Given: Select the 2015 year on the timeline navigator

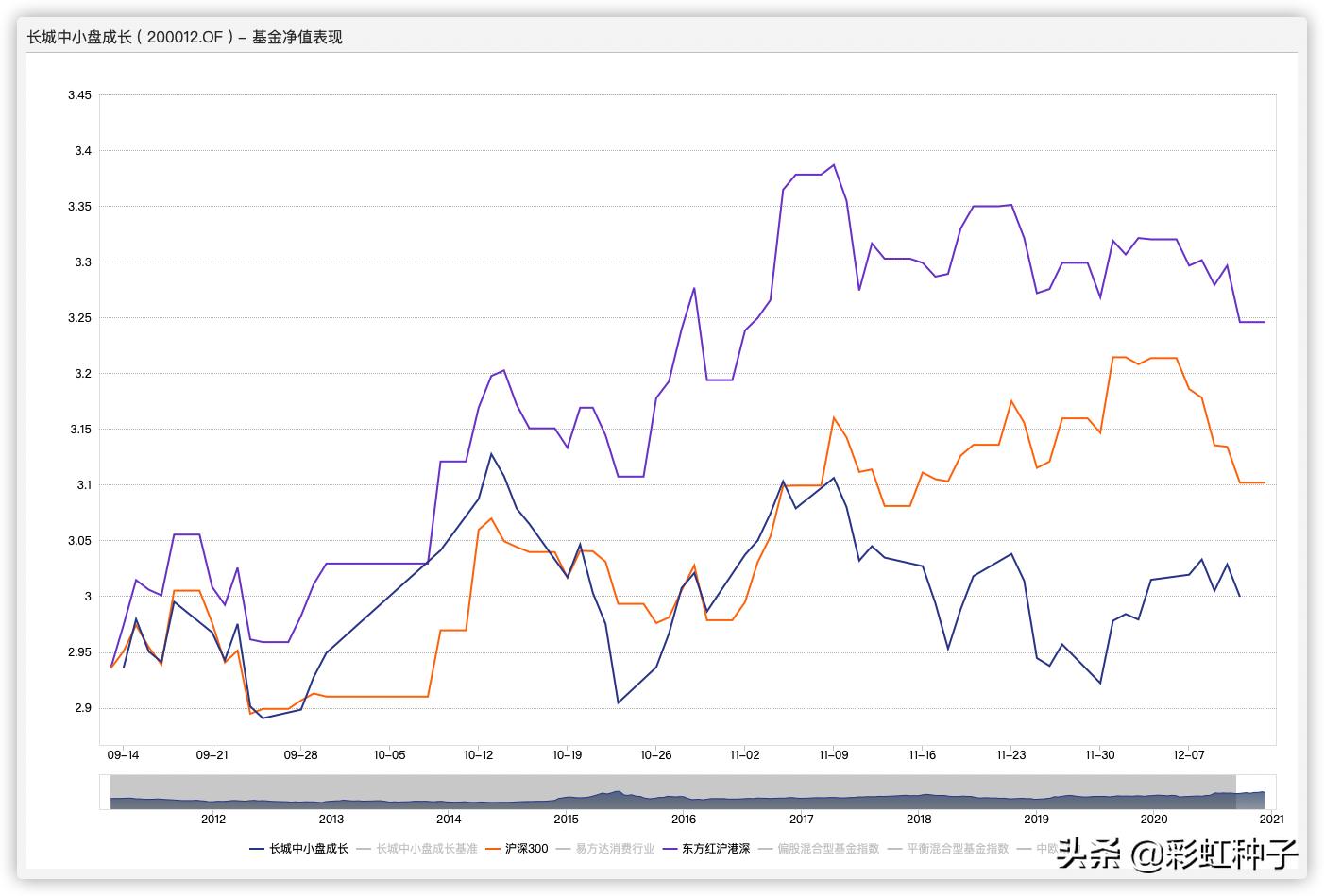Looking at the screenshot, I should [567, 820].
